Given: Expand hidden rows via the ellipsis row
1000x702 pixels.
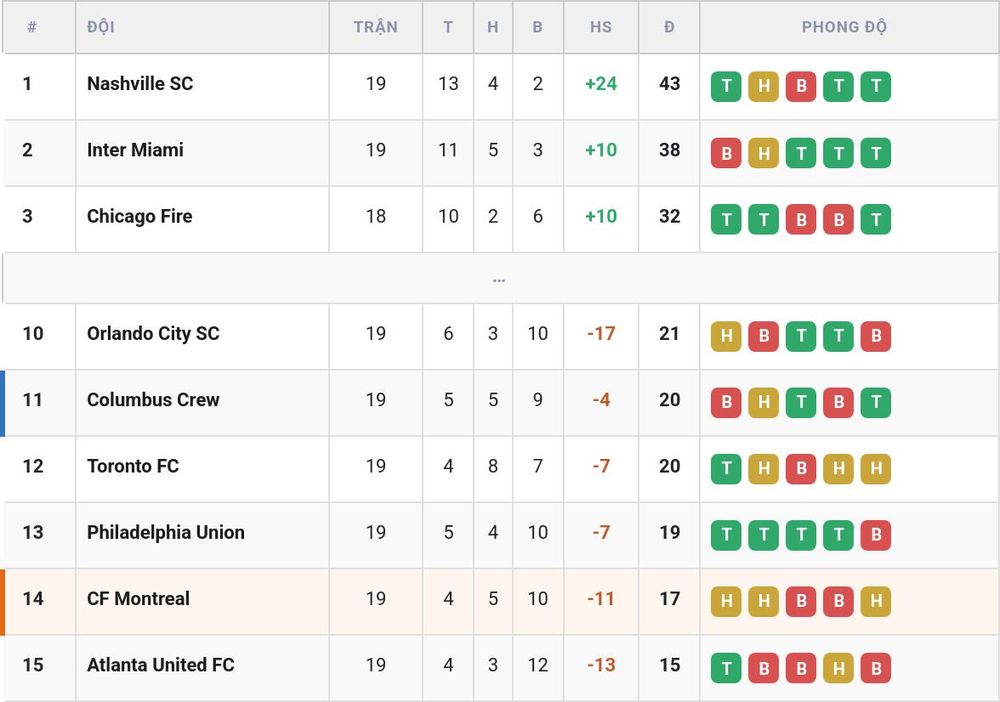Looking at the screenshot, I should tap(499, 279).
